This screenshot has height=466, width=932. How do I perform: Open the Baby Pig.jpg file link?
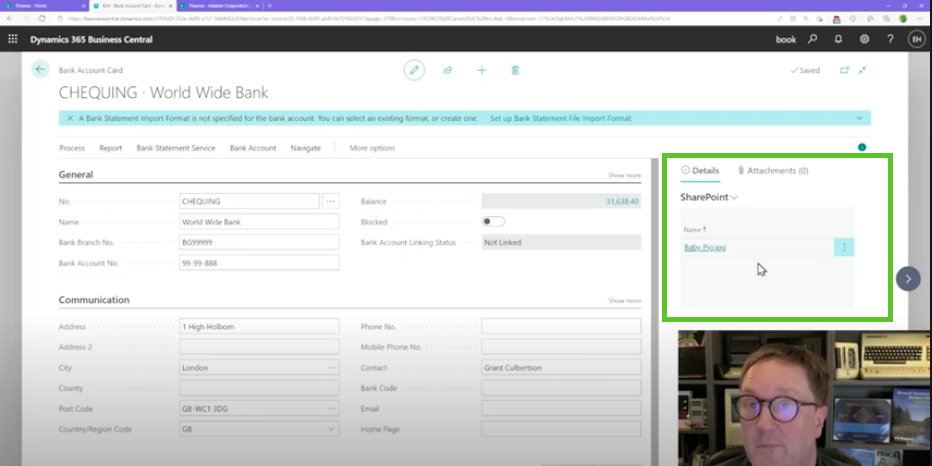coord(705,247)
